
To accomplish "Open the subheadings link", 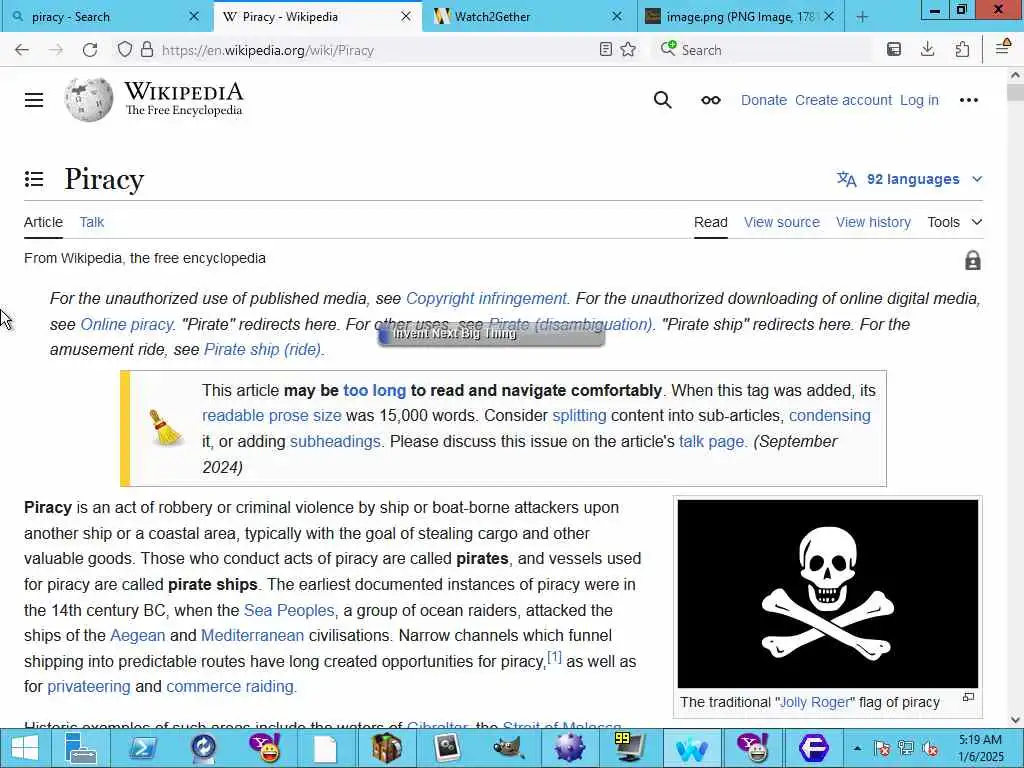I will pyautogui.click(x=335, y=441).
